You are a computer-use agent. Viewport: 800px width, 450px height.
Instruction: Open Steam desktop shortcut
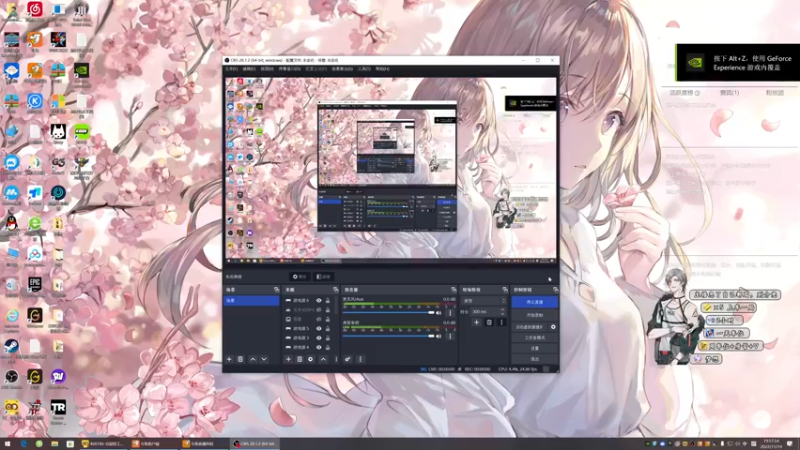pos(11,347)
